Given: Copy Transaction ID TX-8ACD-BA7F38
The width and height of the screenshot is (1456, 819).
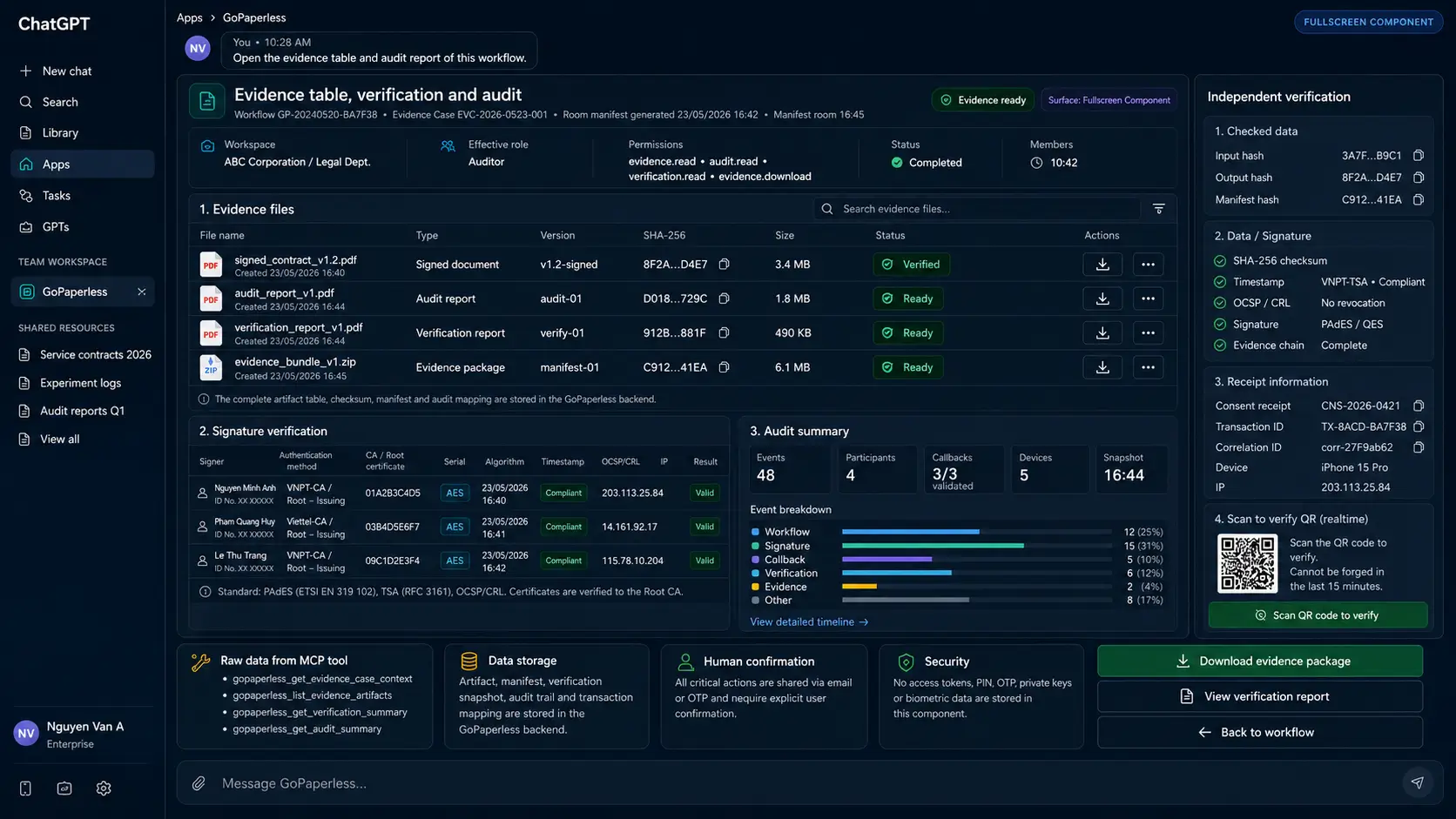Looking at the screenshot, I should [1418, 426].
